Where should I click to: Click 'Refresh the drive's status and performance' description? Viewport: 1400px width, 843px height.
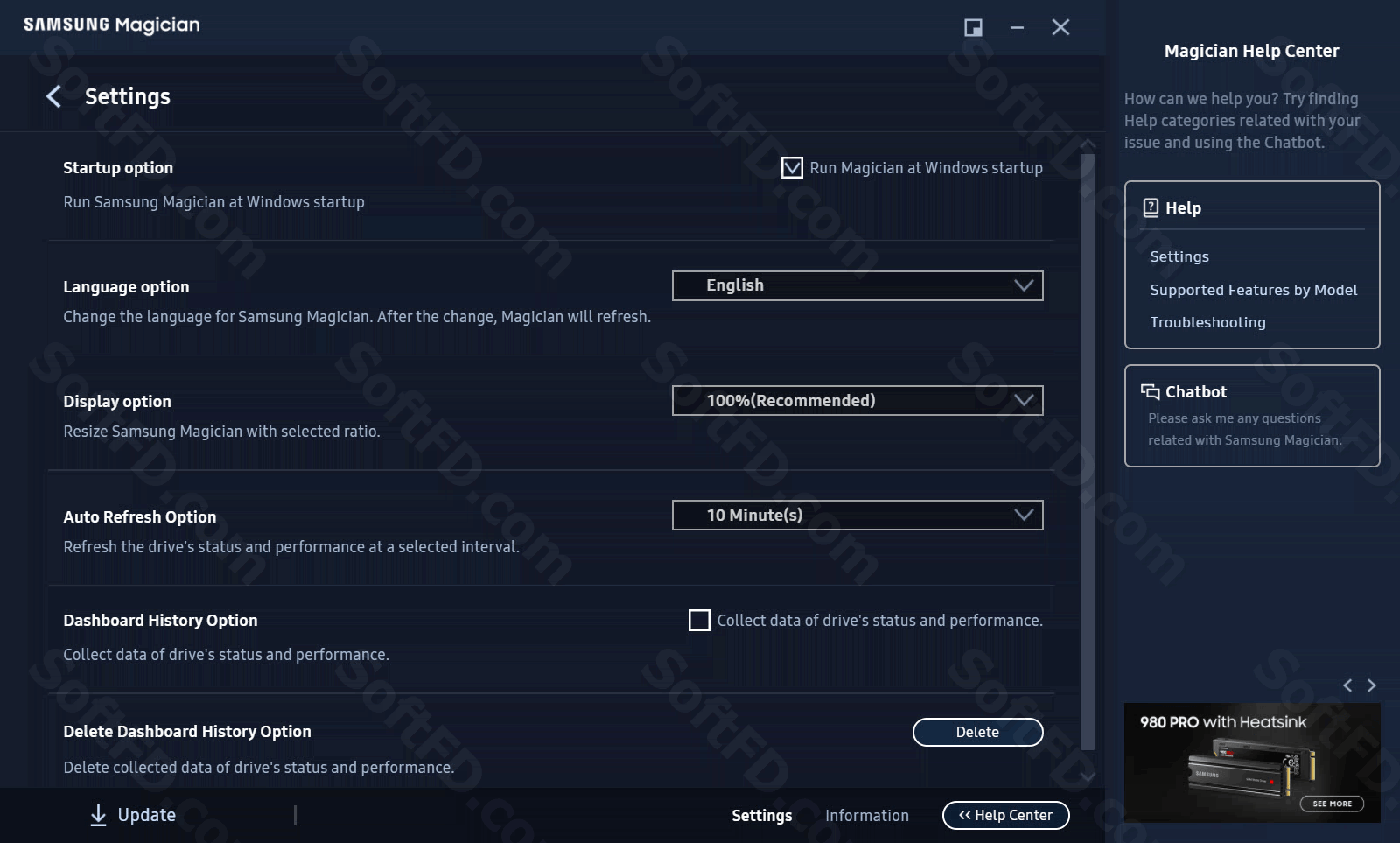(x=291, y=547)
